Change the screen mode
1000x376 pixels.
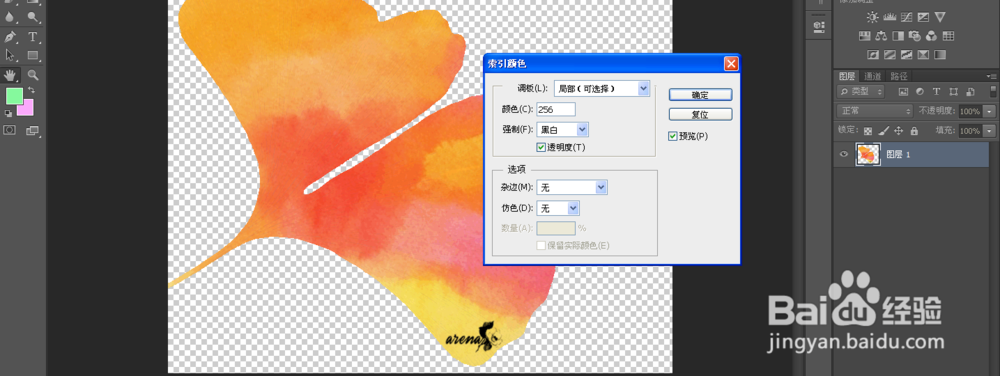pos(33,131)
